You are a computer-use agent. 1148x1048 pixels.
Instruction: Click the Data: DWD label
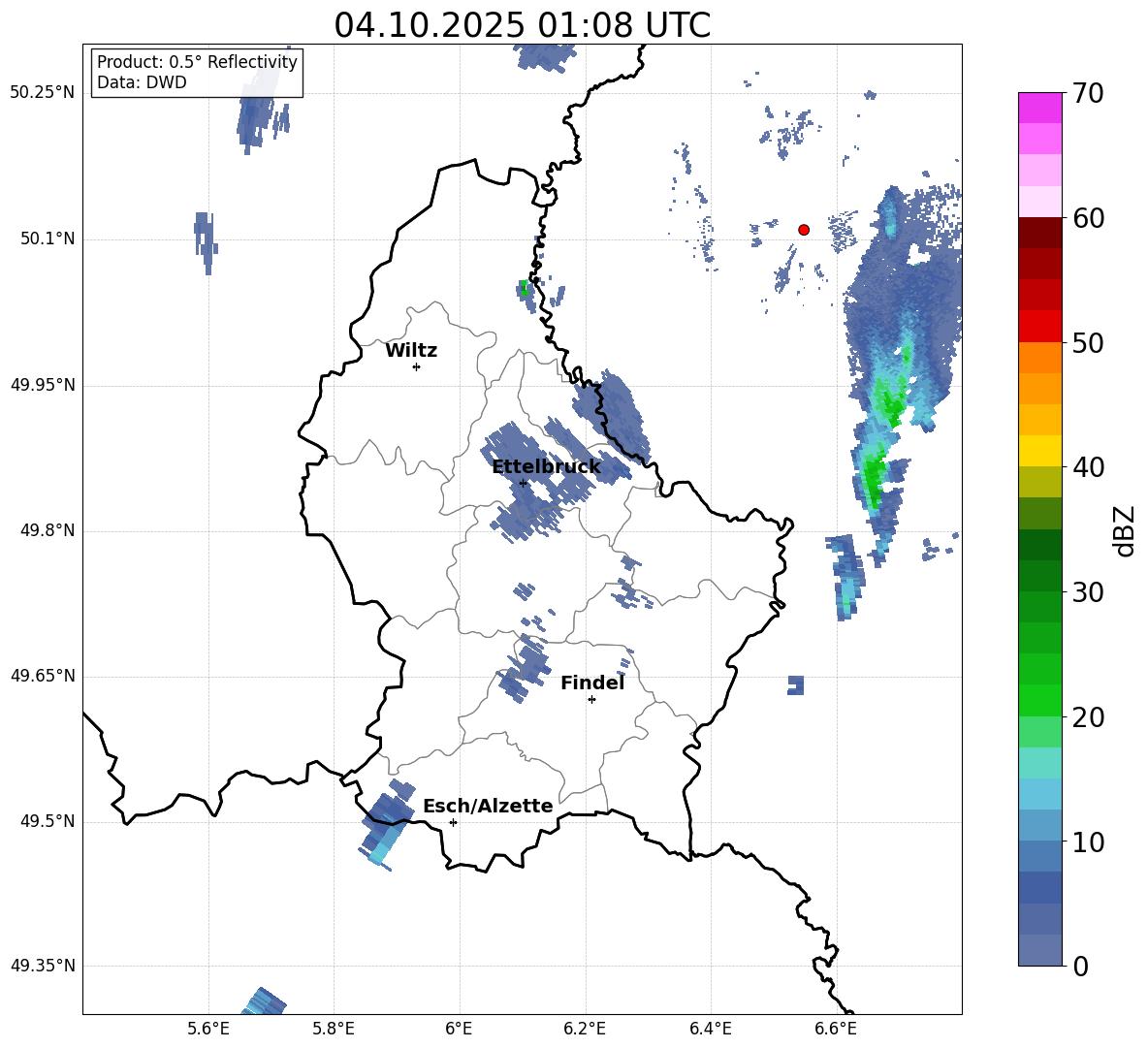tap(142, 82)
